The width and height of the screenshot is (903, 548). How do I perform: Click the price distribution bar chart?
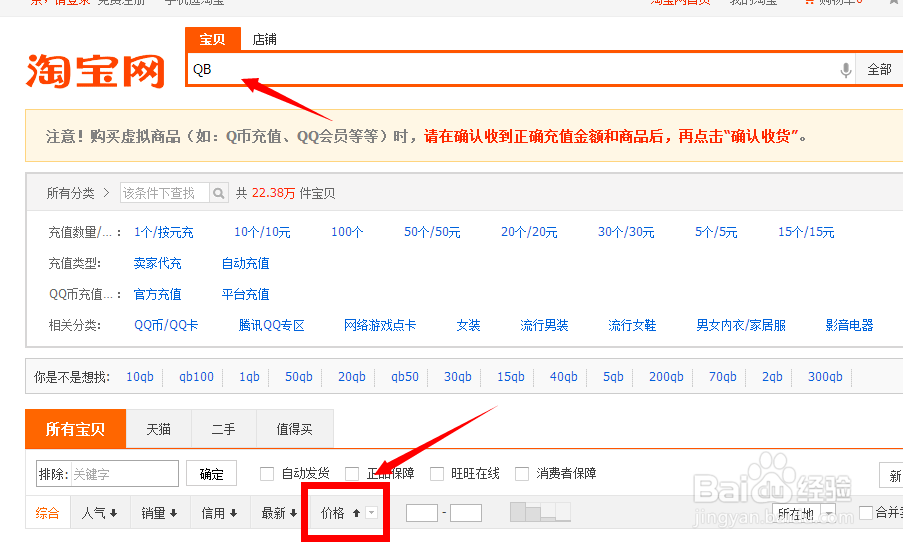(x=540, y=512)
